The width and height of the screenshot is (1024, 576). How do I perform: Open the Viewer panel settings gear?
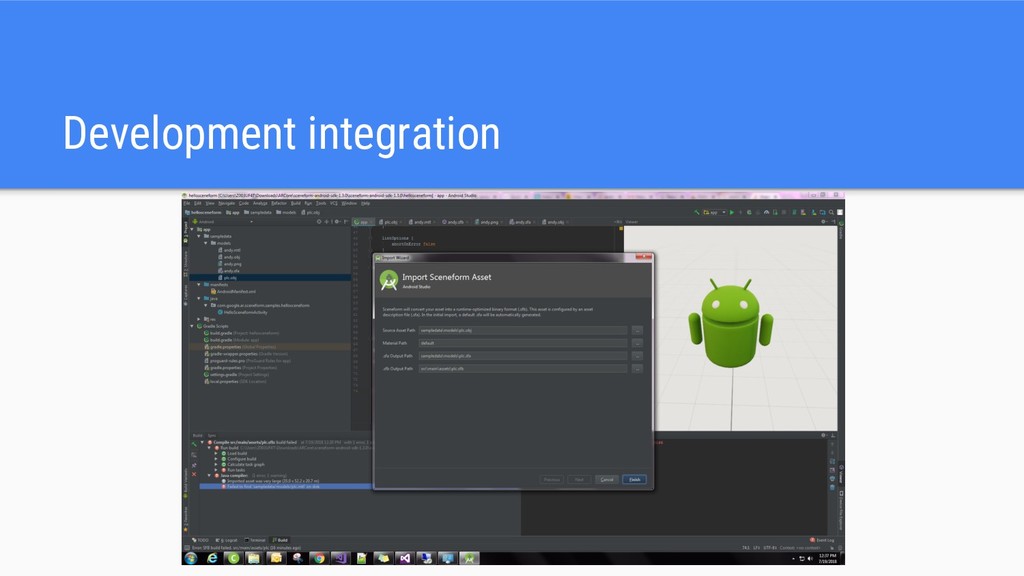click(824, 222)
